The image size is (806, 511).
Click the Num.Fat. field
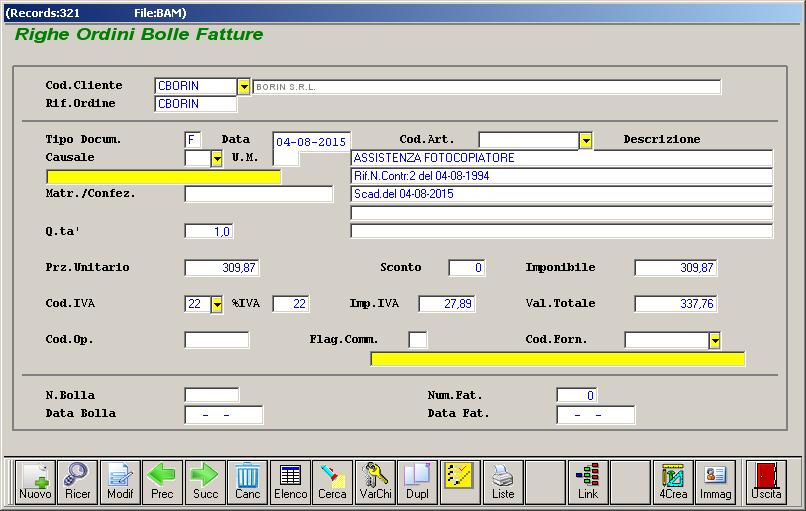[x=577, y=395]
